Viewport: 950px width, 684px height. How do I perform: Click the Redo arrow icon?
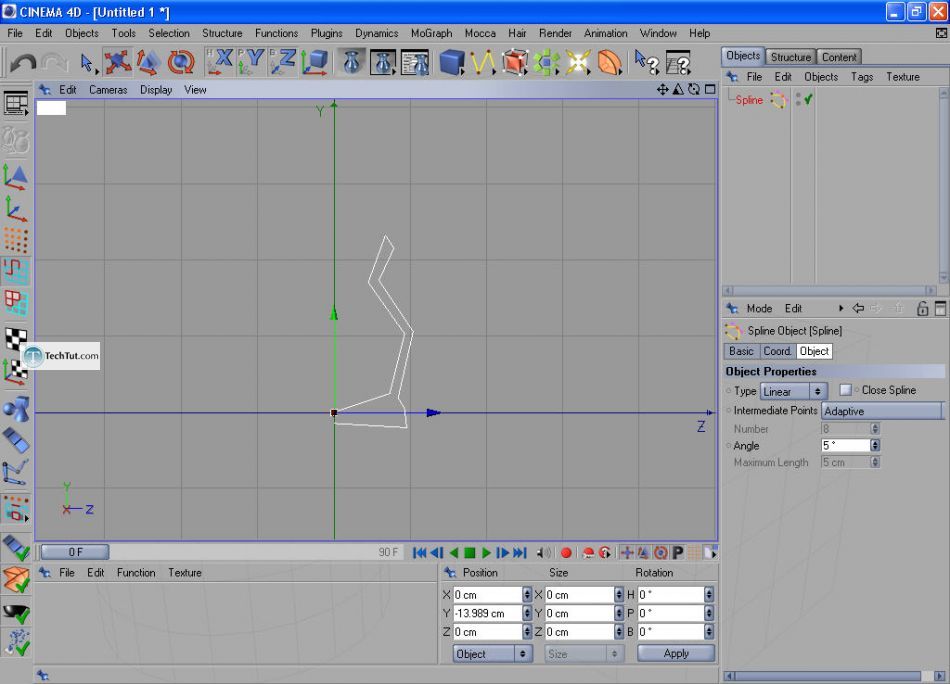click(55, 62)
